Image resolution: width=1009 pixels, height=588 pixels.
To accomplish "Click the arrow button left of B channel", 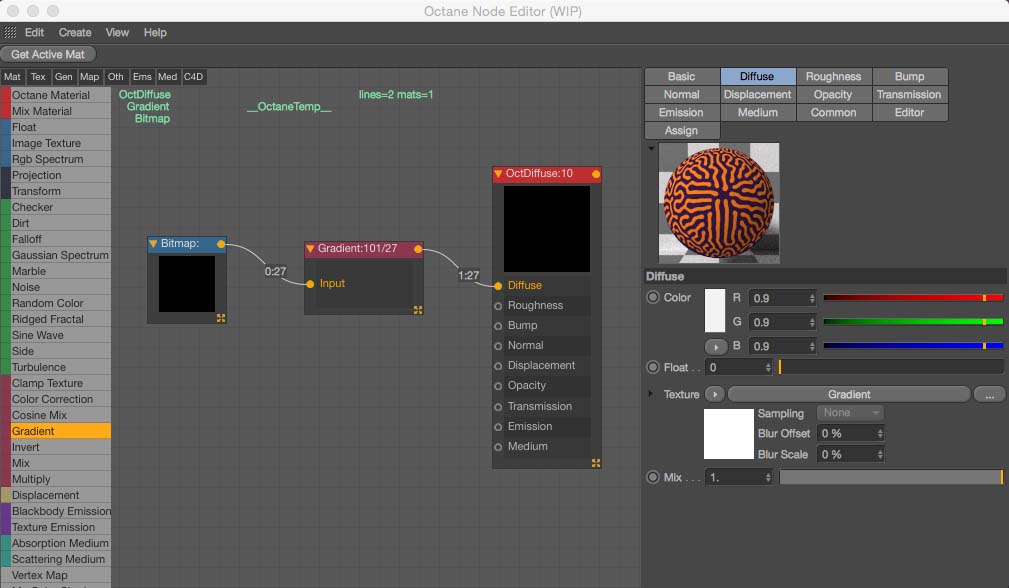I will (716, 347).
